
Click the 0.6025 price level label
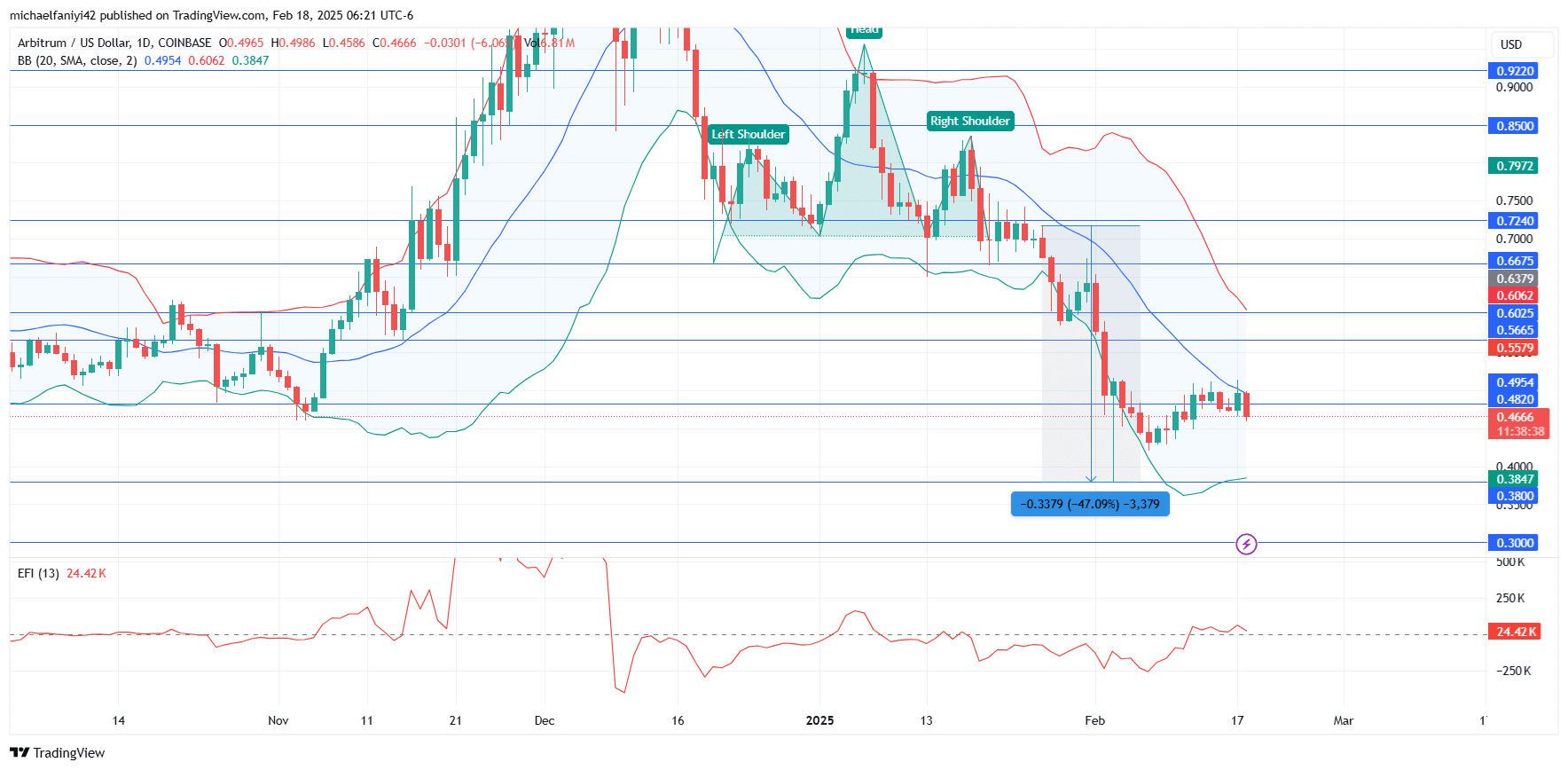click(1513, 313)
